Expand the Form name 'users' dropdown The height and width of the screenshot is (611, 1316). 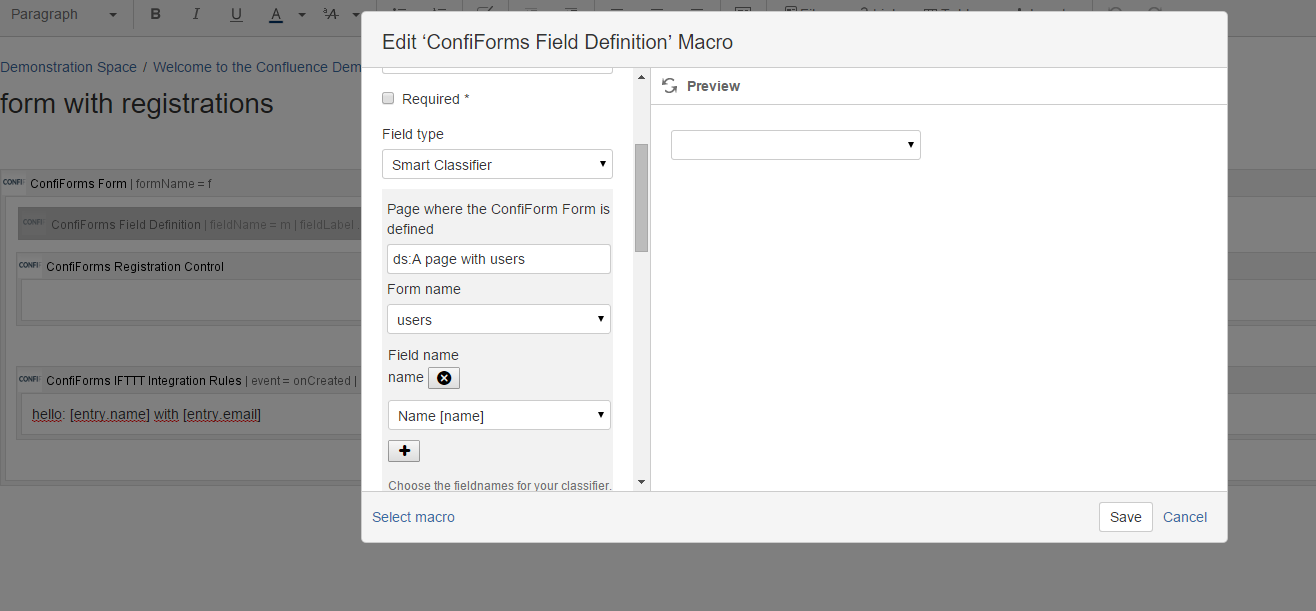click(498, 319)
